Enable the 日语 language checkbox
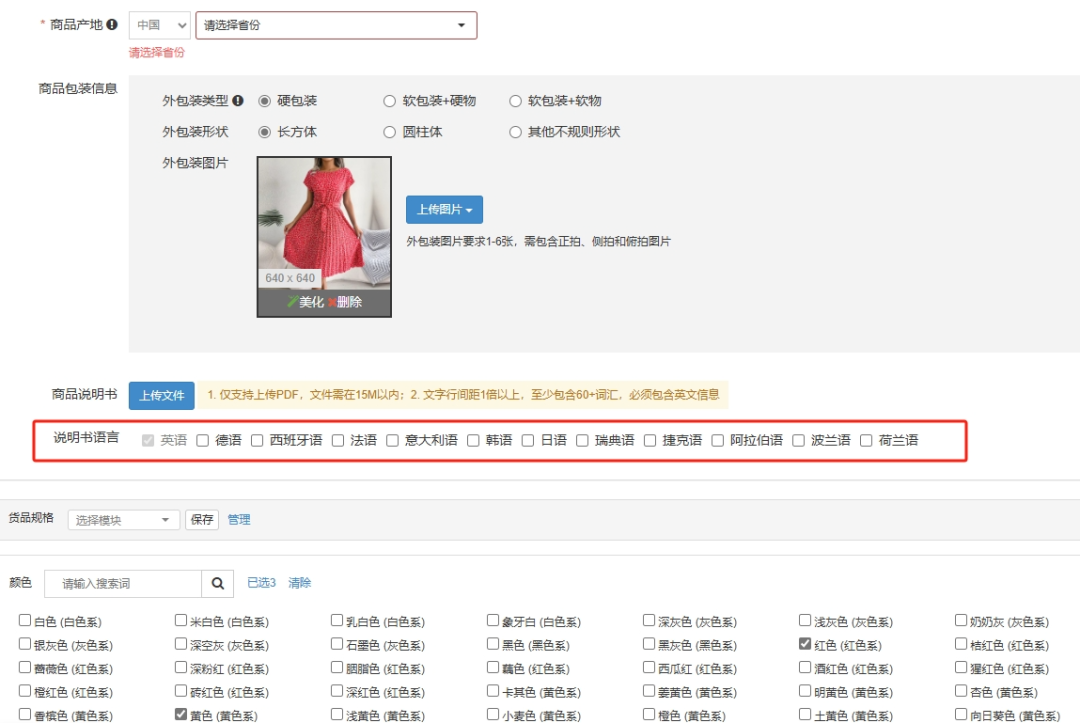The image size is (1080, 723). (527, 439)
